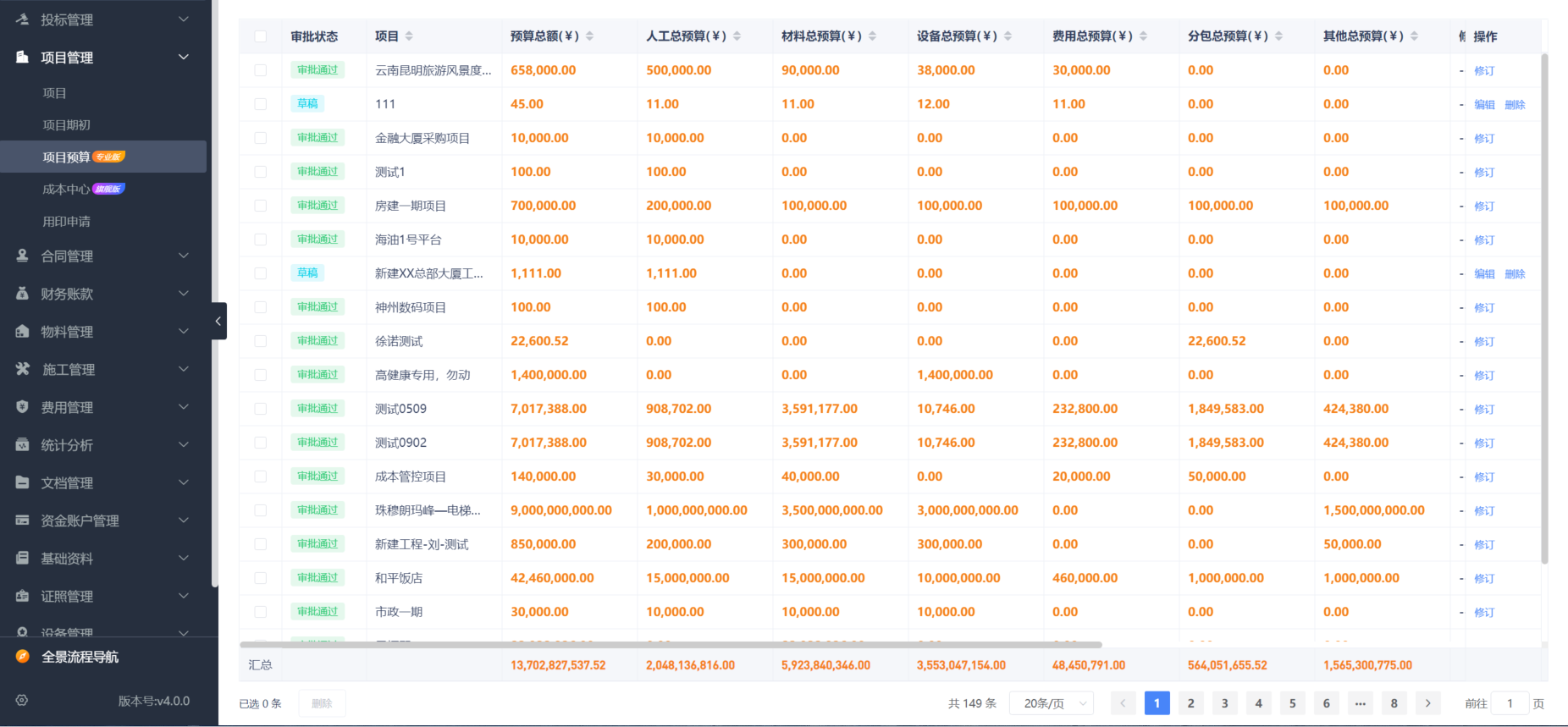Click the 合同管理 sidebar icon
1568x727 pixels.
tap(23, 256)
